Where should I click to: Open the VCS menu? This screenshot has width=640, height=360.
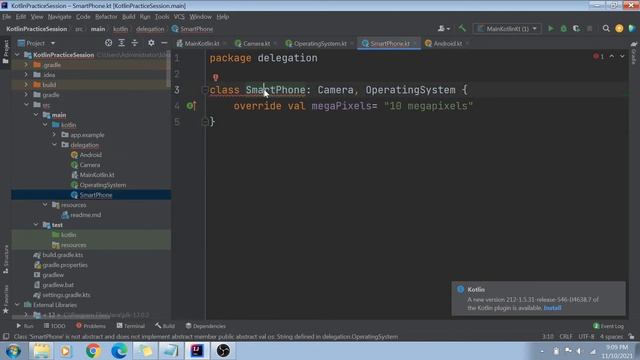[x=179, y=17]
